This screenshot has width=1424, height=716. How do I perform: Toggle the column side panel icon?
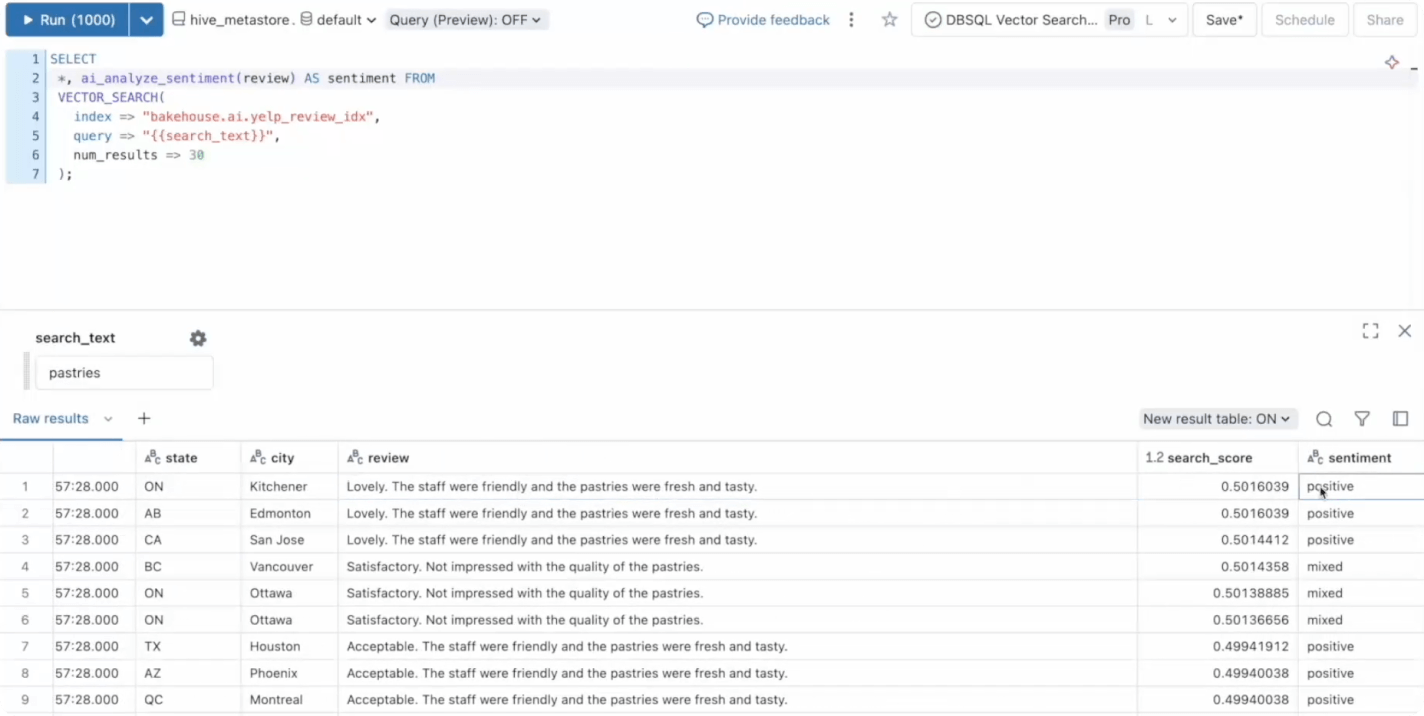[1400, 419]
